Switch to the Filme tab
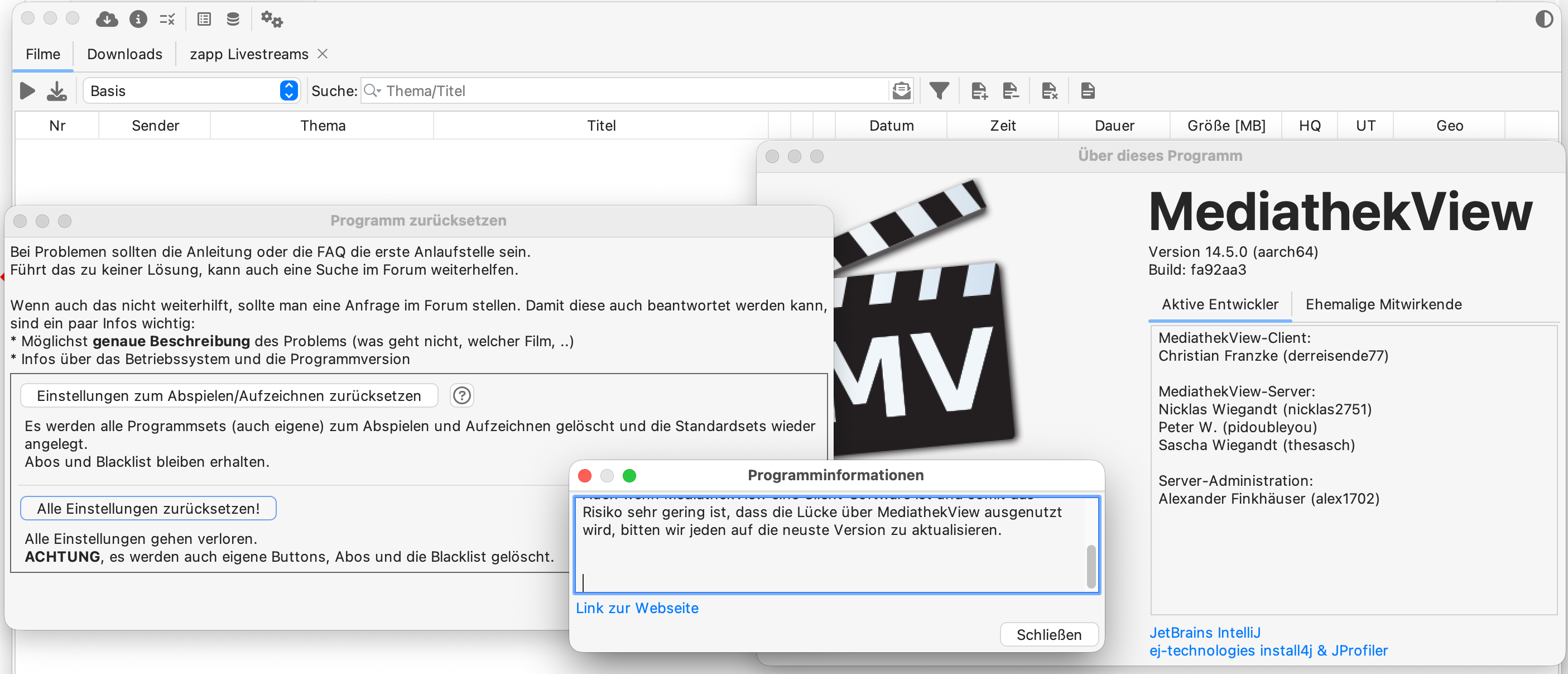The width and height of the screenshot is (1568, 674). click(42, 54)
